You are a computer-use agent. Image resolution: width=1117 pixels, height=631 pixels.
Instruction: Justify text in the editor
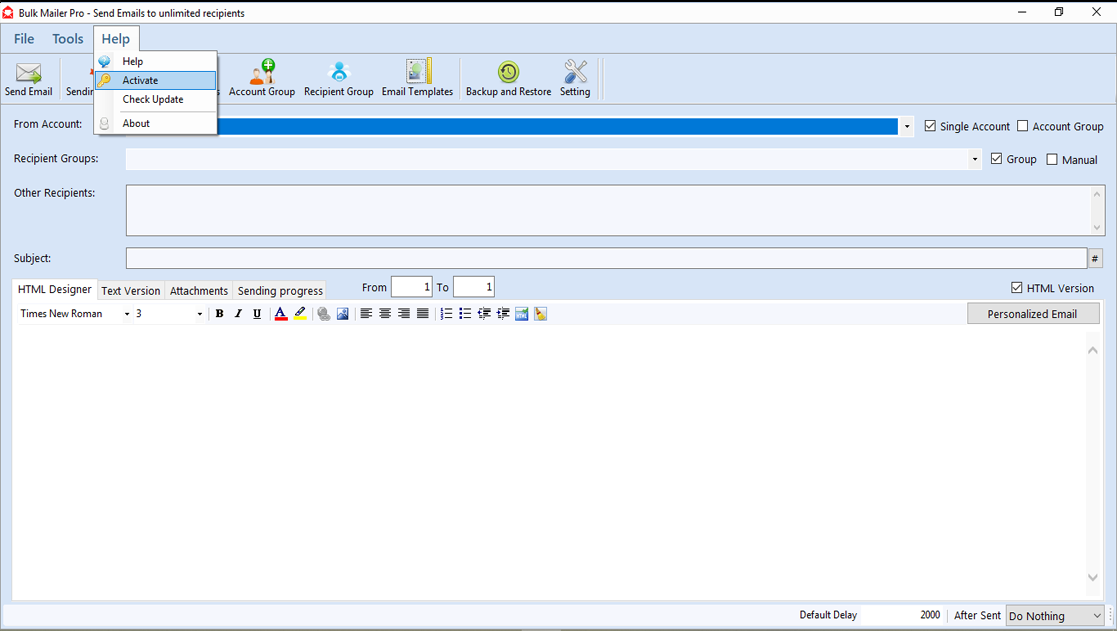[x=422, y=313]
